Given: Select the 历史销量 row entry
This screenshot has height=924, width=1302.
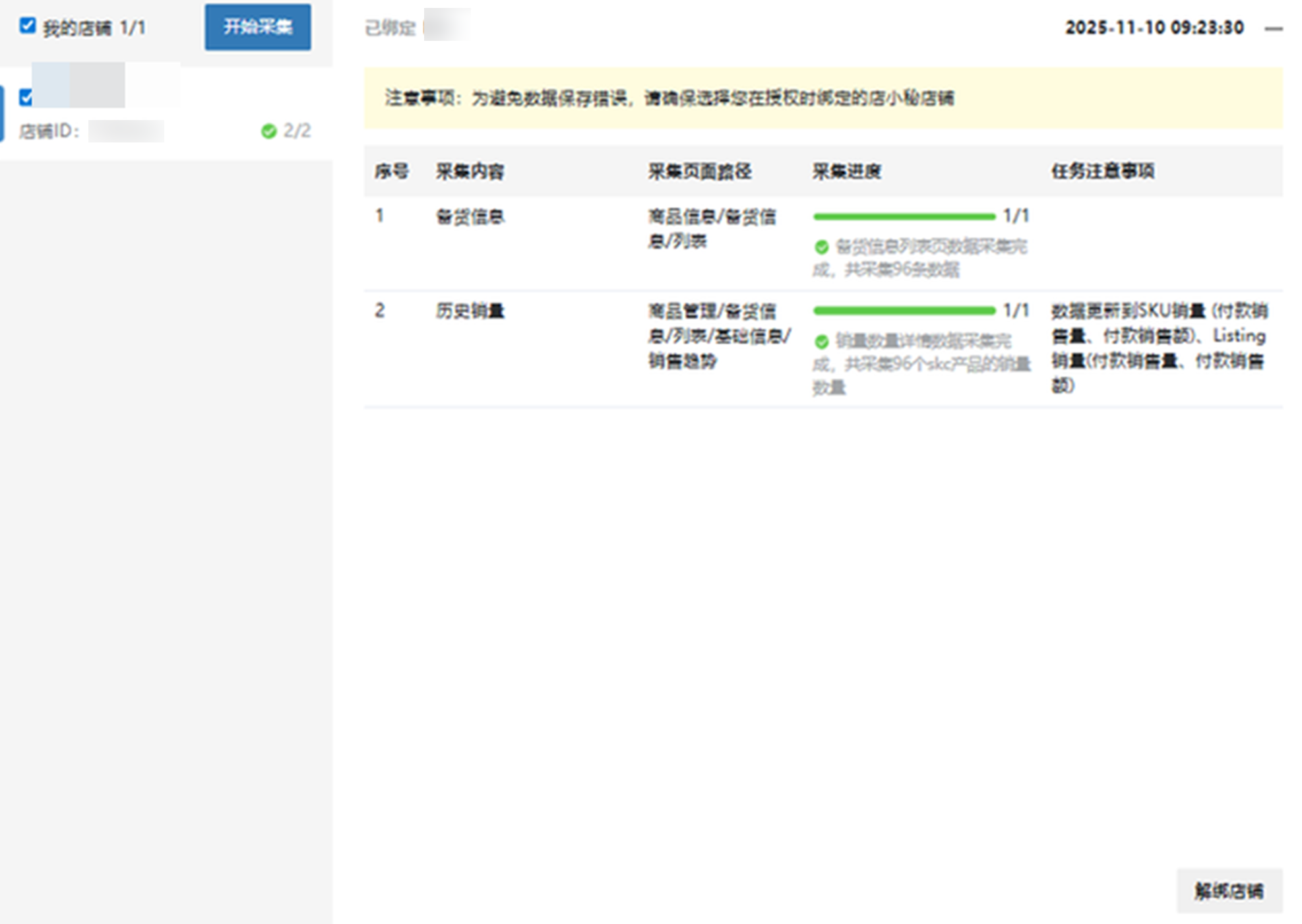Looking at the screenshot, I should click(470, 311).
